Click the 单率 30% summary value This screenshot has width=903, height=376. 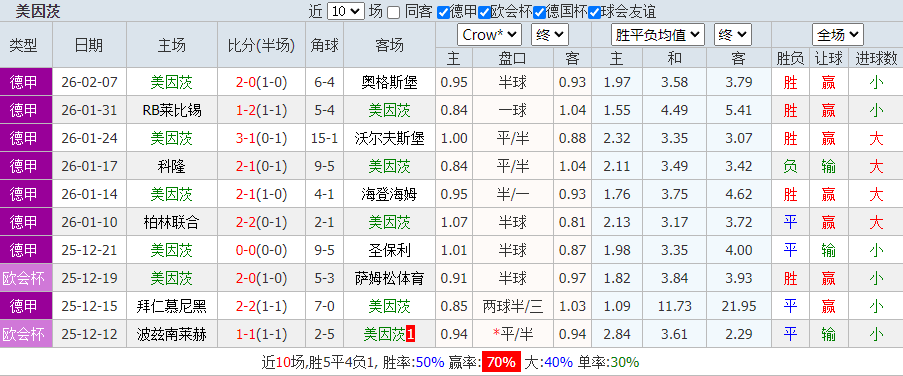[624, 362]
